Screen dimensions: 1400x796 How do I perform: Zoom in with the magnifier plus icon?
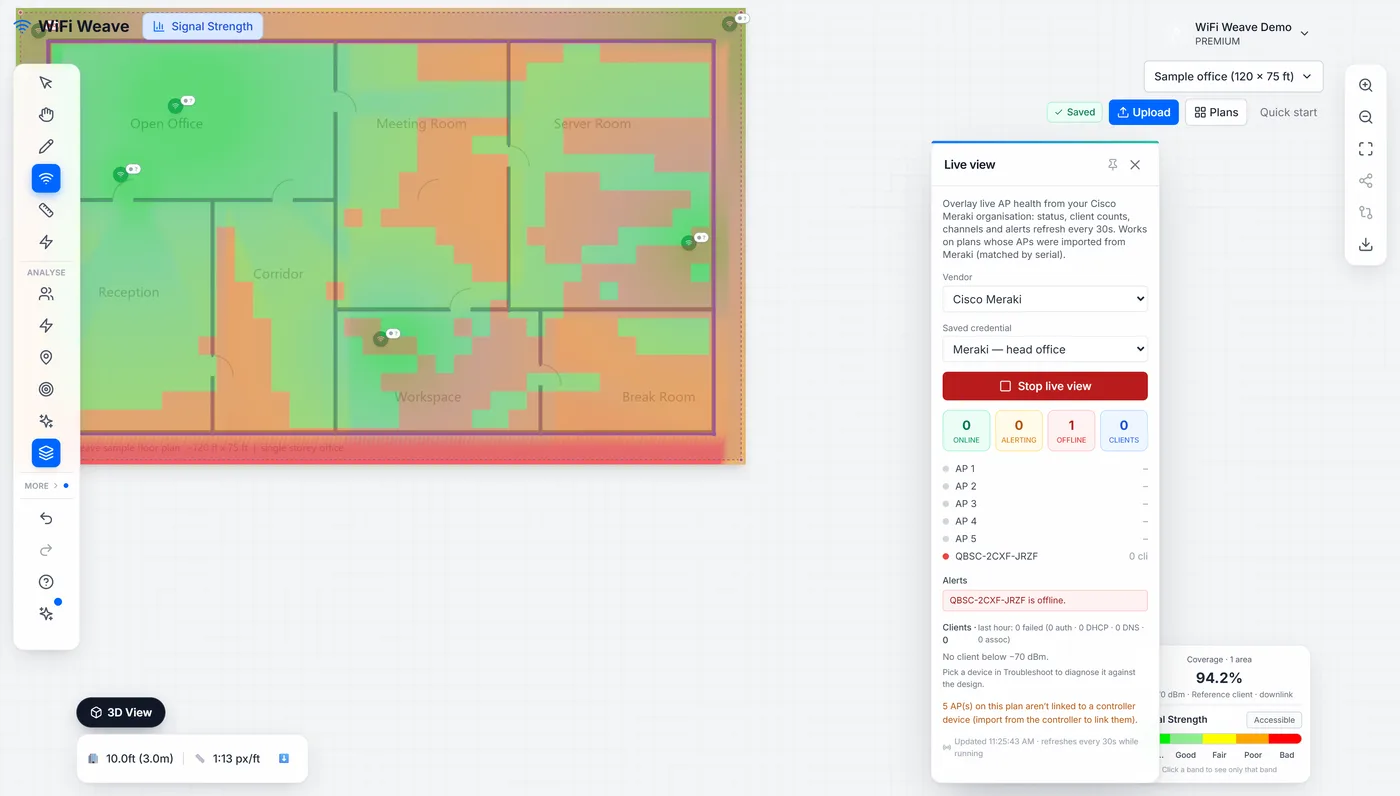click(1366, 86)
